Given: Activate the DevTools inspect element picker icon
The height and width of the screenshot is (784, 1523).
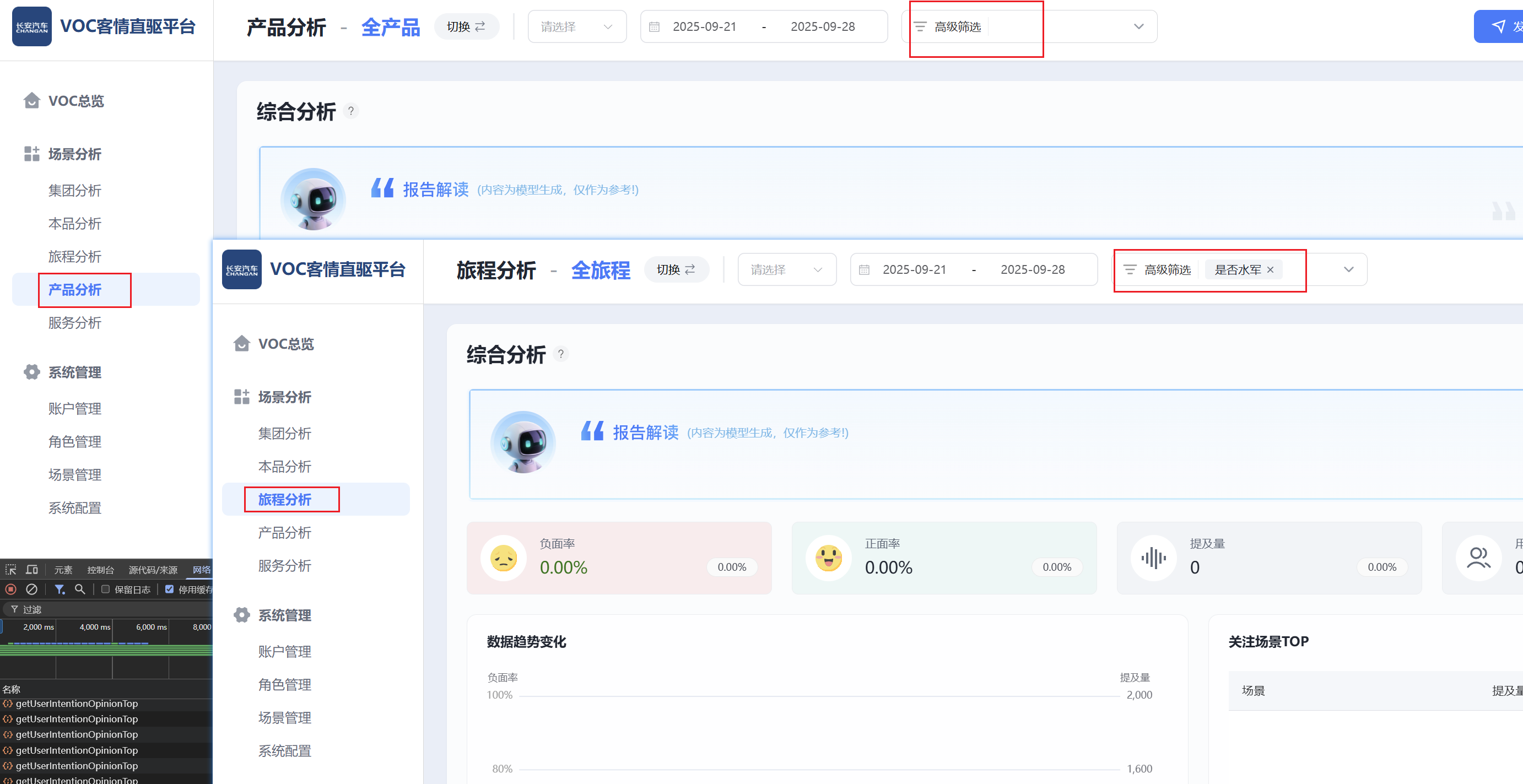Looking at the screenshot, I should point(10,569).
